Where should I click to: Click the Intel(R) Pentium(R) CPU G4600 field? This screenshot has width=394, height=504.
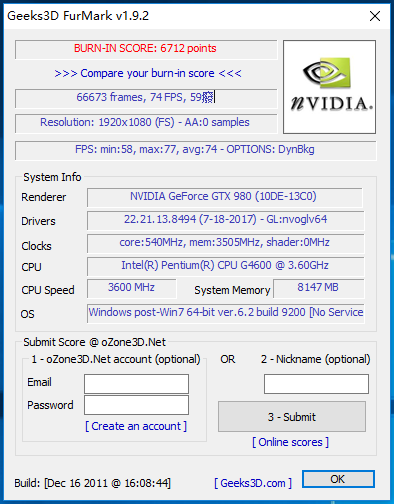[226, 266]
